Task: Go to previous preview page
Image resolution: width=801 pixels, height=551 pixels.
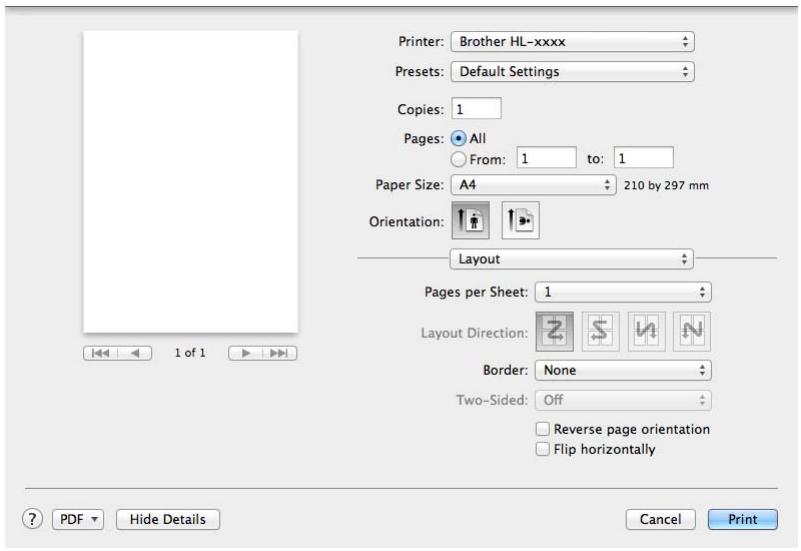Action: point(135,353)
